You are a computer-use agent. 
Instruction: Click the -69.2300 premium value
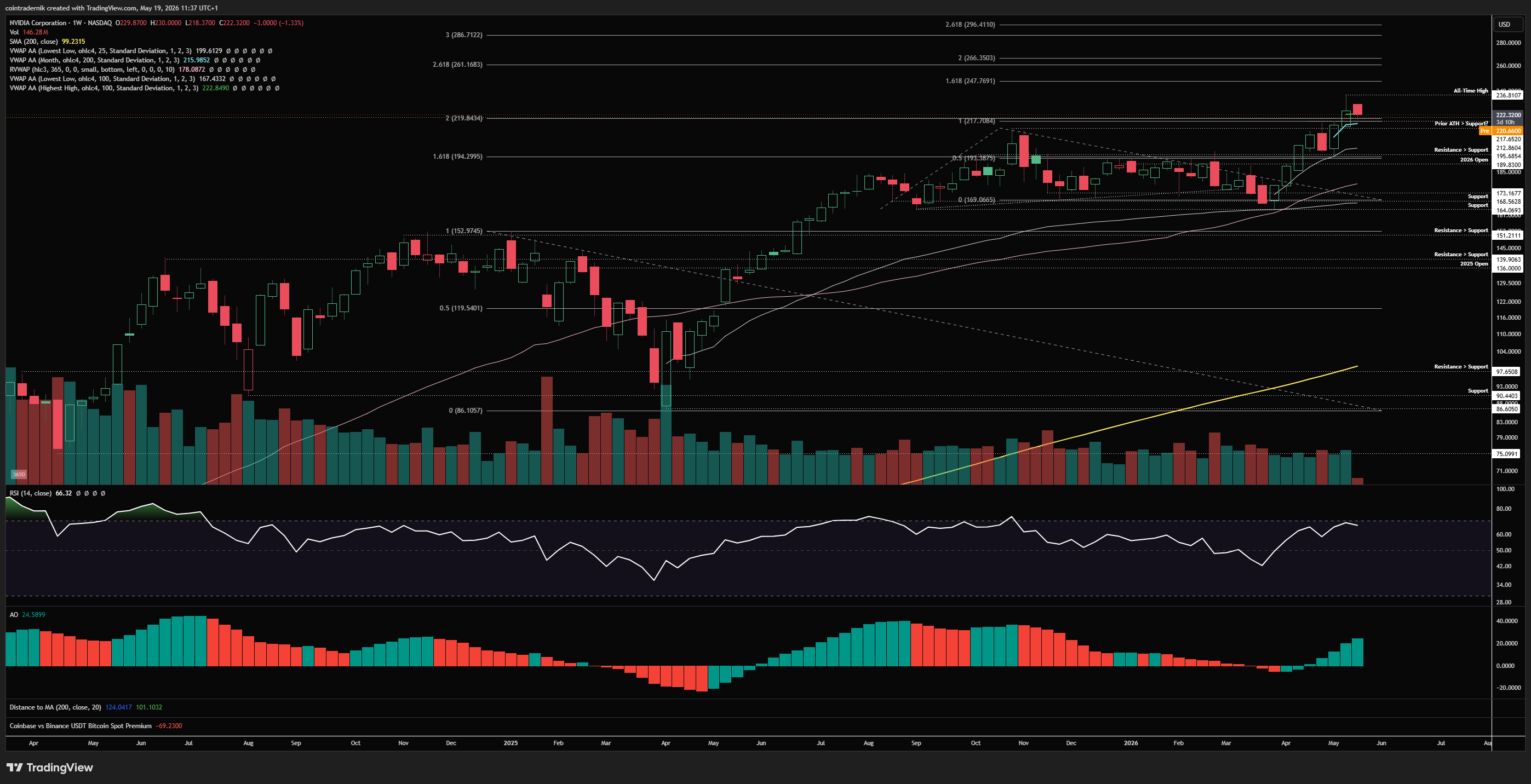169,726
